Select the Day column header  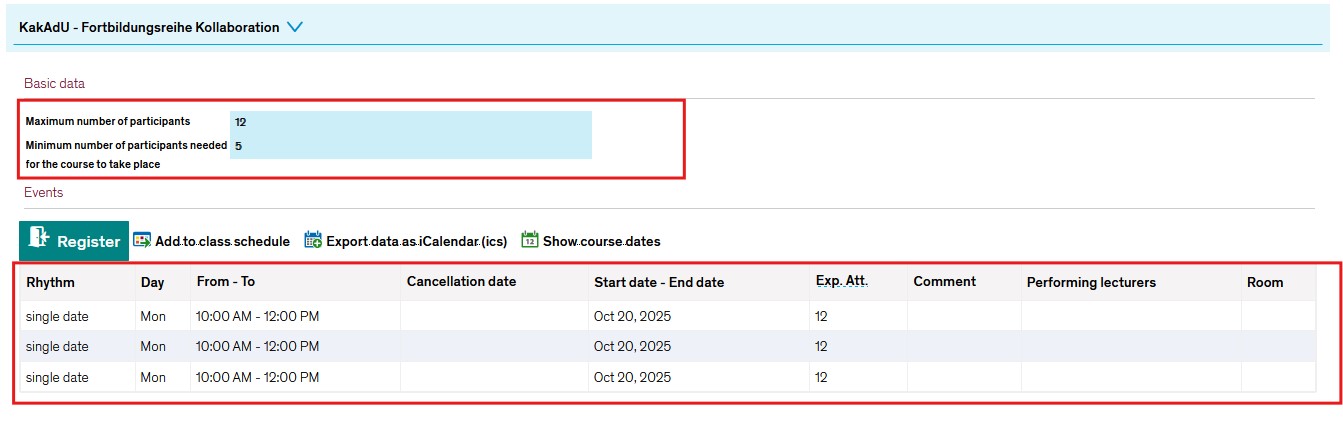click(x=152, y=282)
